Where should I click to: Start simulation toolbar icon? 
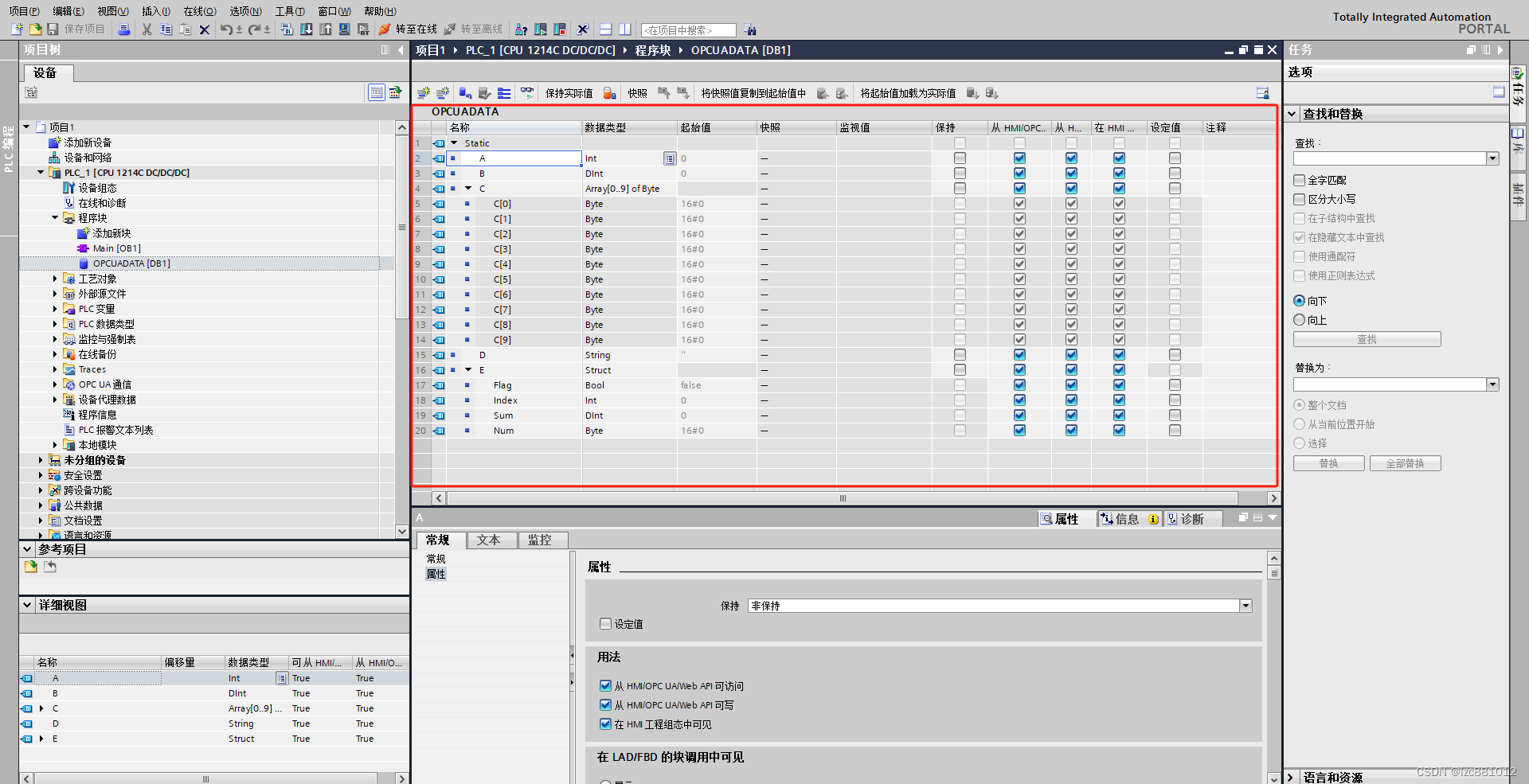point(345,29)
